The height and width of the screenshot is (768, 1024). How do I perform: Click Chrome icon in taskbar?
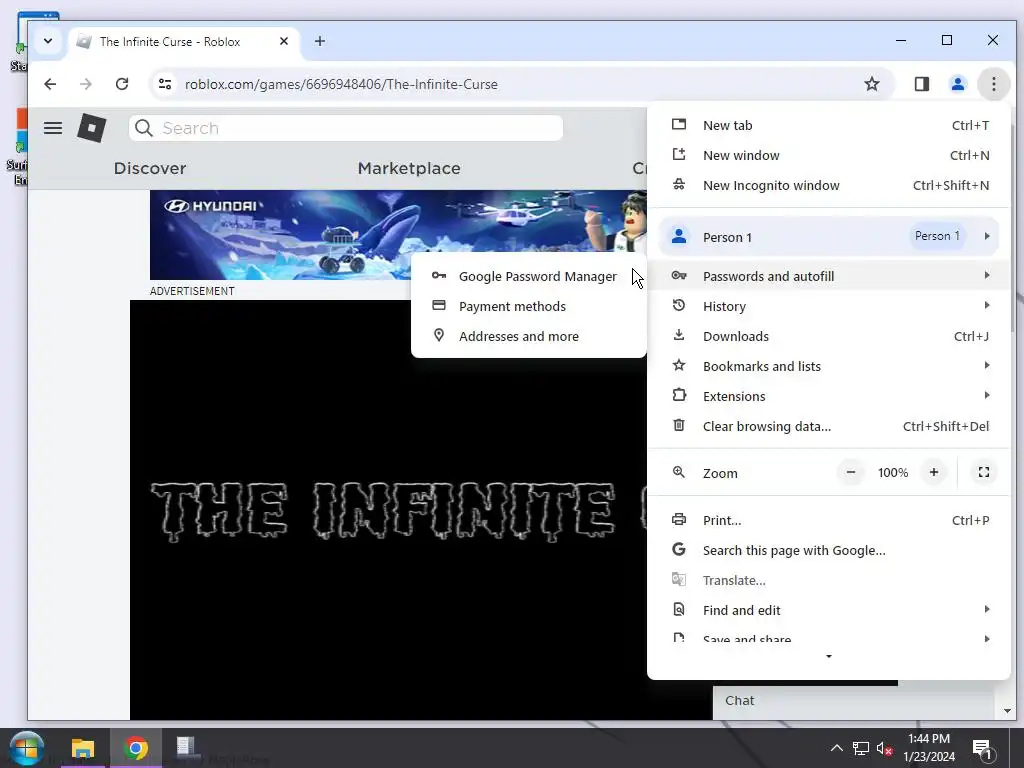click(136, 748)
